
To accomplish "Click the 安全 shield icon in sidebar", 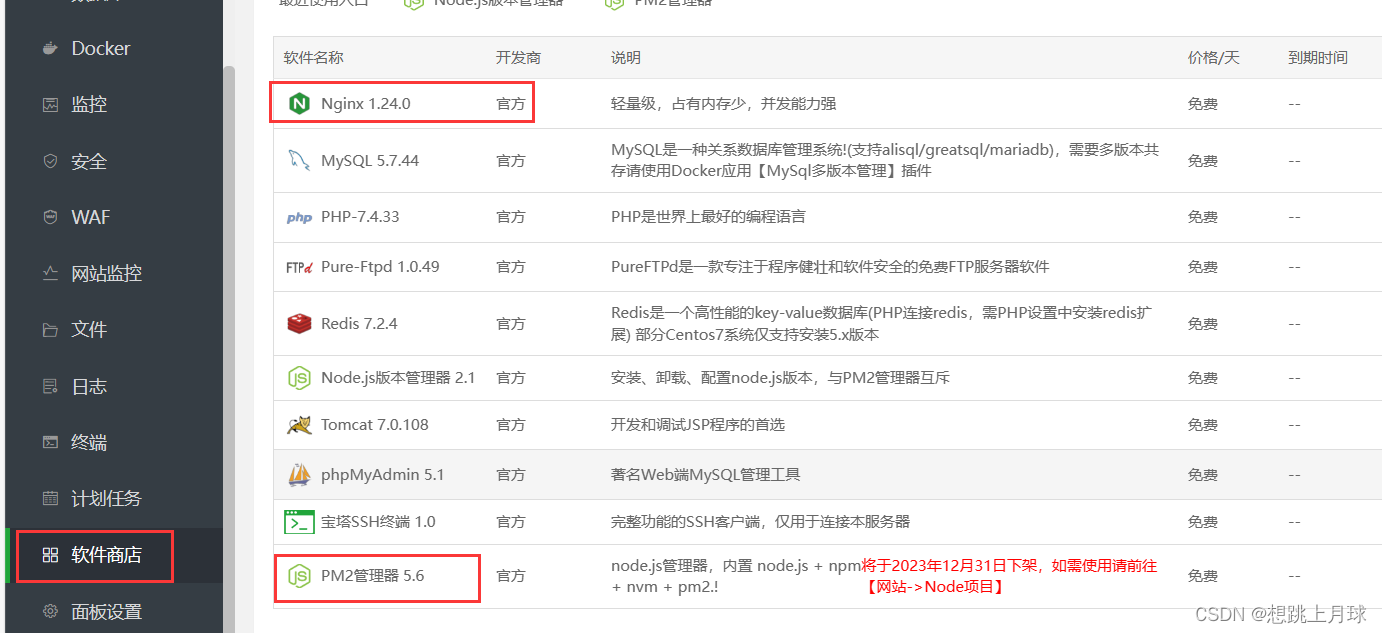I will click(x=49, y=161).
